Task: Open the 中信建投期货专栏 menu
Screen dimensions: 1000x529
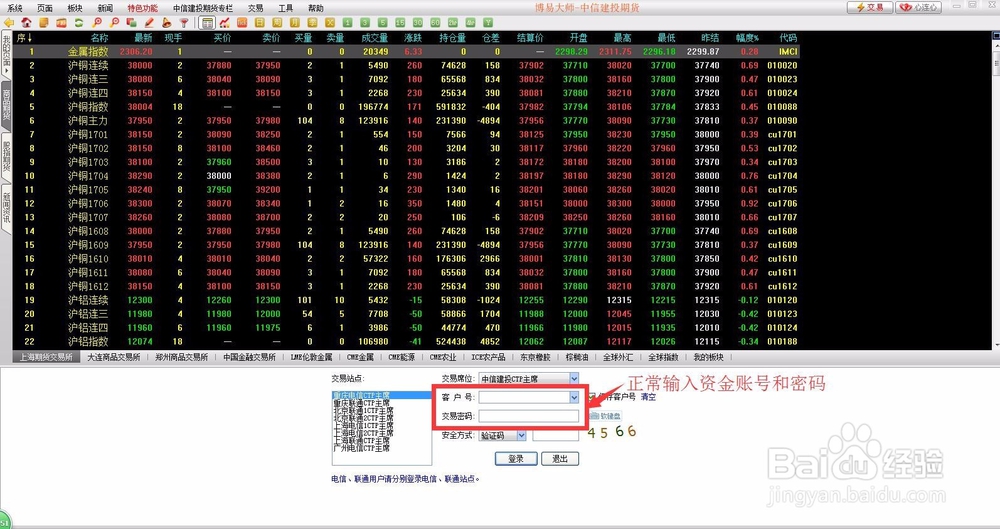Action: 203,8
